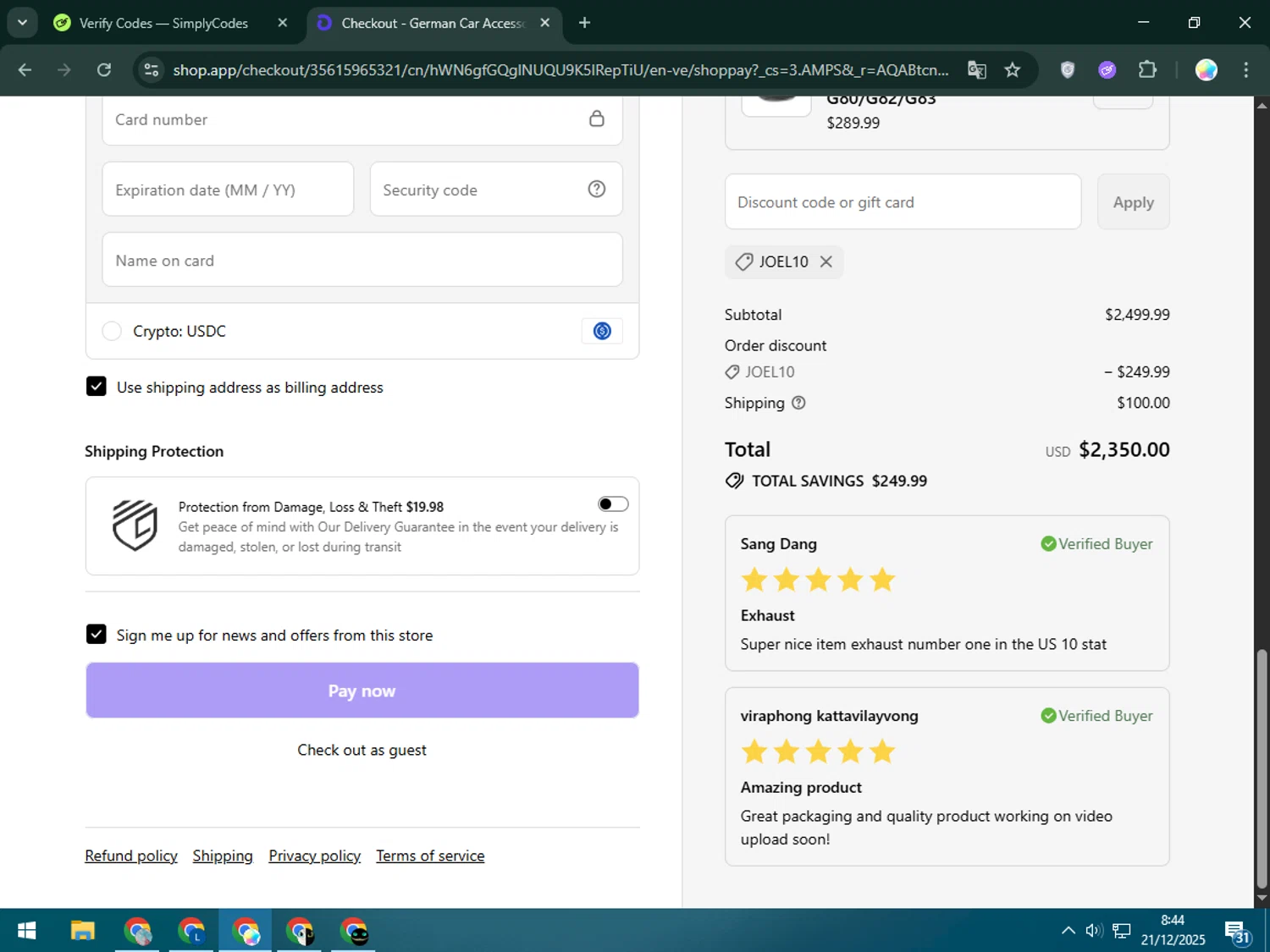Click the Pay now button
1270x952 pixels.
tap(362, 691)
